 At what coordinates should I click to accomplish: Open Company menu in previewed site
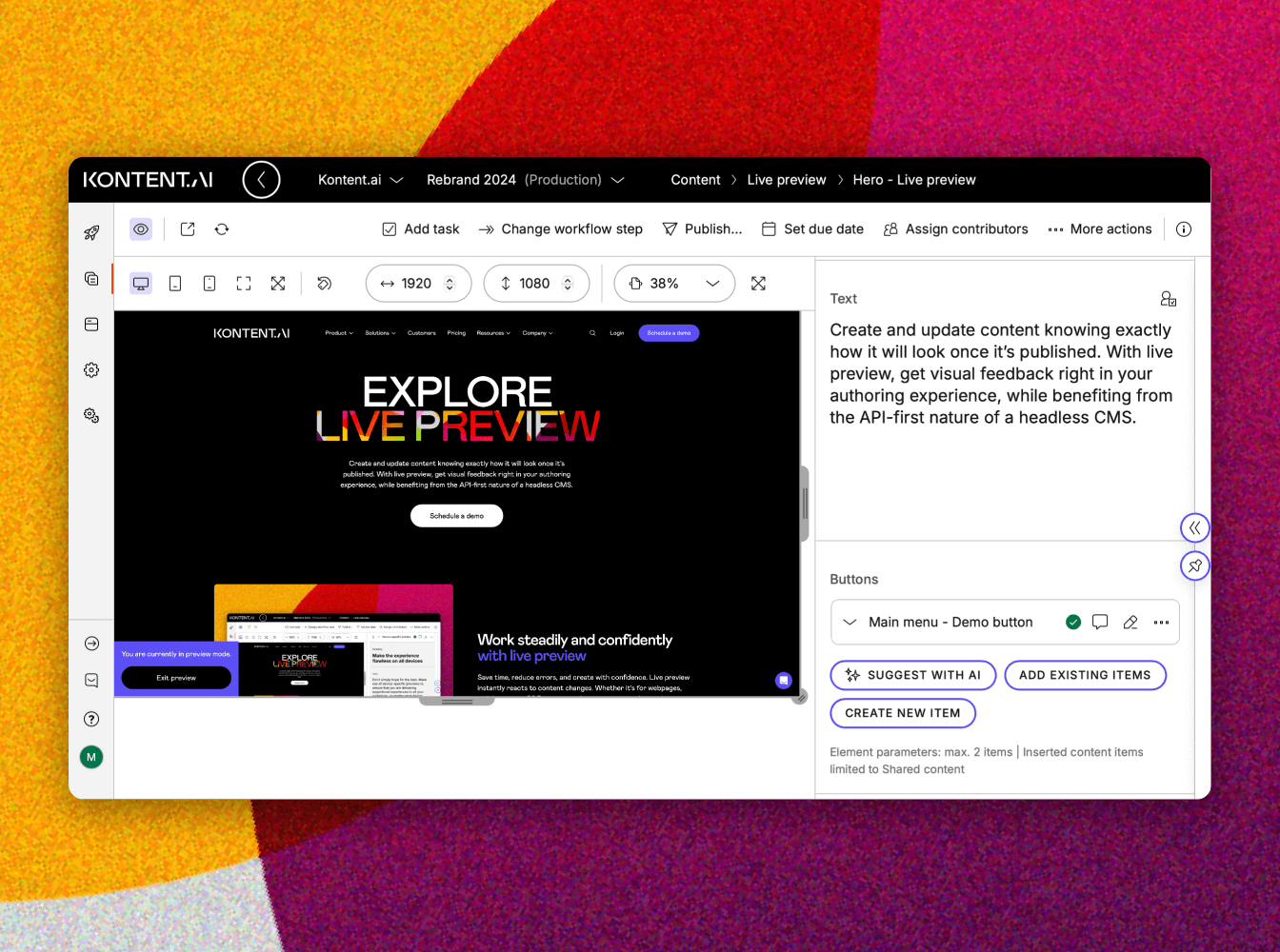[537, 333]
